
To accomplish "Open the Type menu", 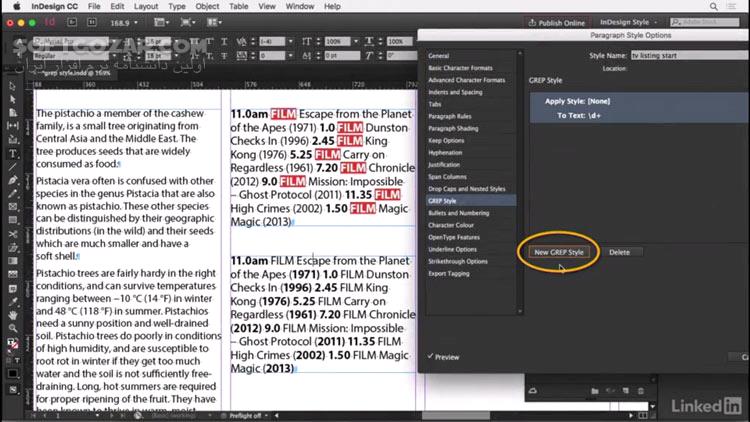I will point(176,7).
